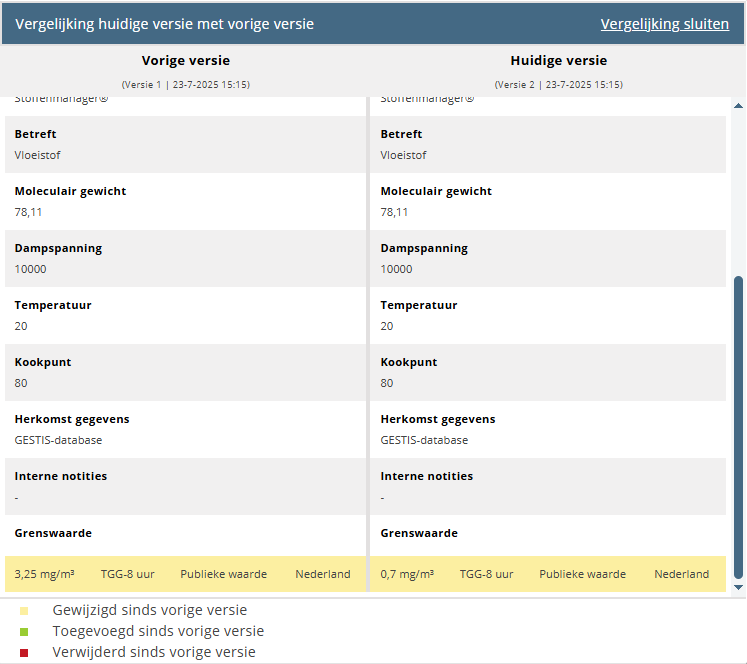The image size is (747, 664).
Task: Select the "Vorige versie" column heading
Action: [x=185, y=61]
